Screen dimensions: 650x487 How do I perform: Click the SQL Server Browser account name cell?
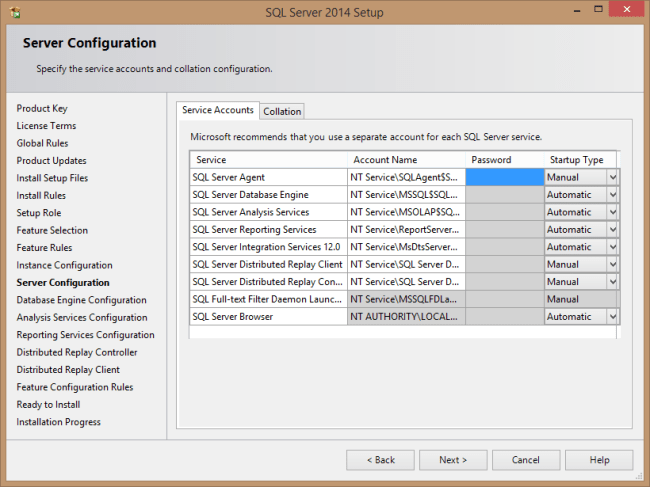(x=405, y=316)
